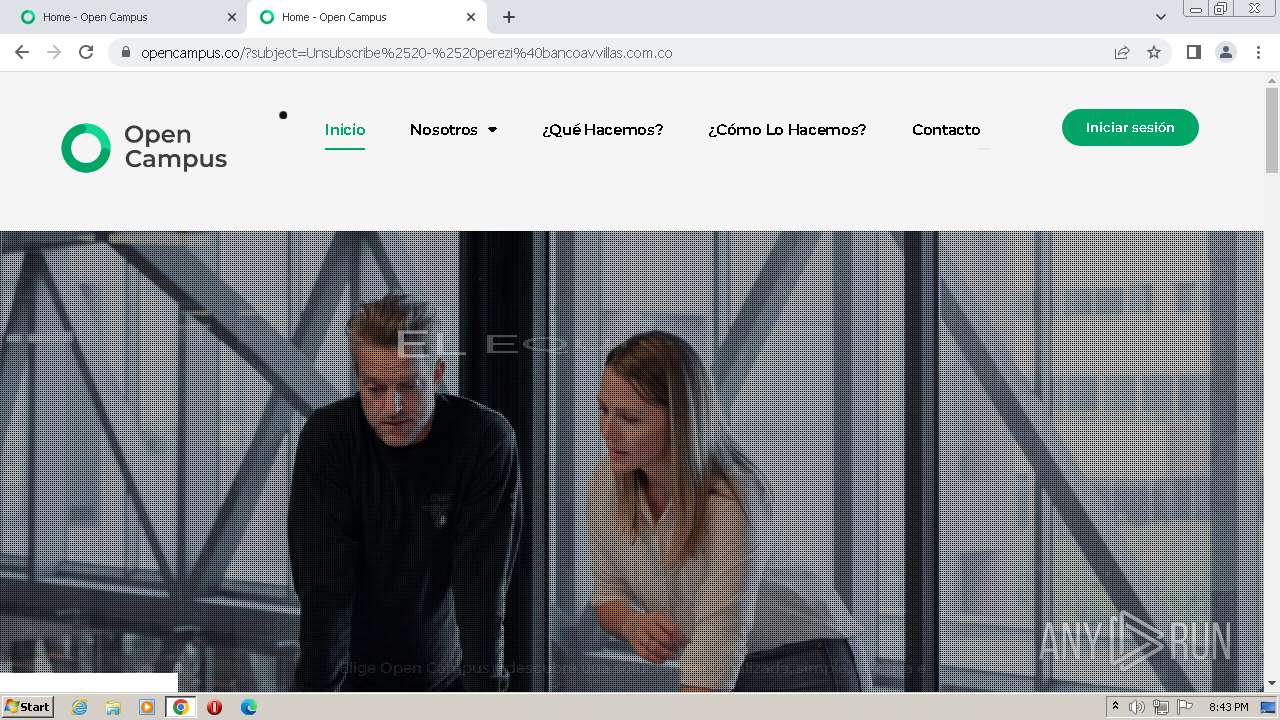Open the Windows Start menu

coord(28,707)
